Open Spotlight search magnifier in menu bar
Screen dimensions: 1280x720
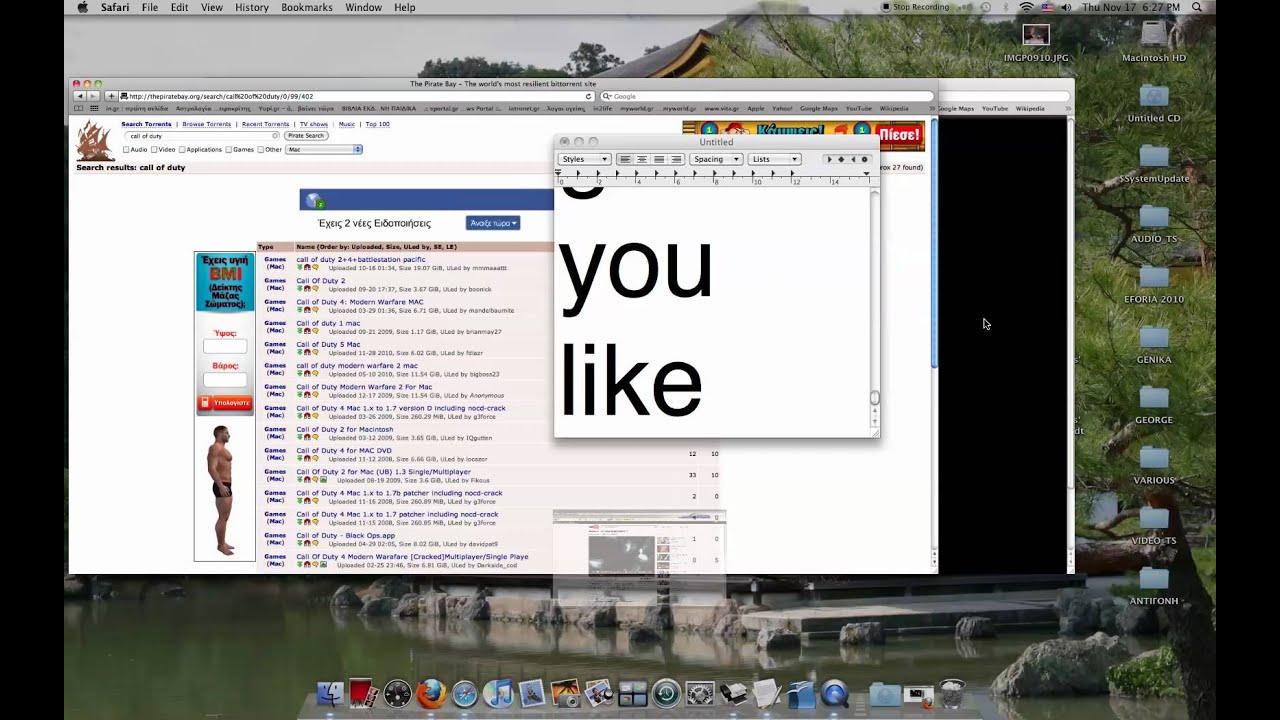tap(1197, 7)
